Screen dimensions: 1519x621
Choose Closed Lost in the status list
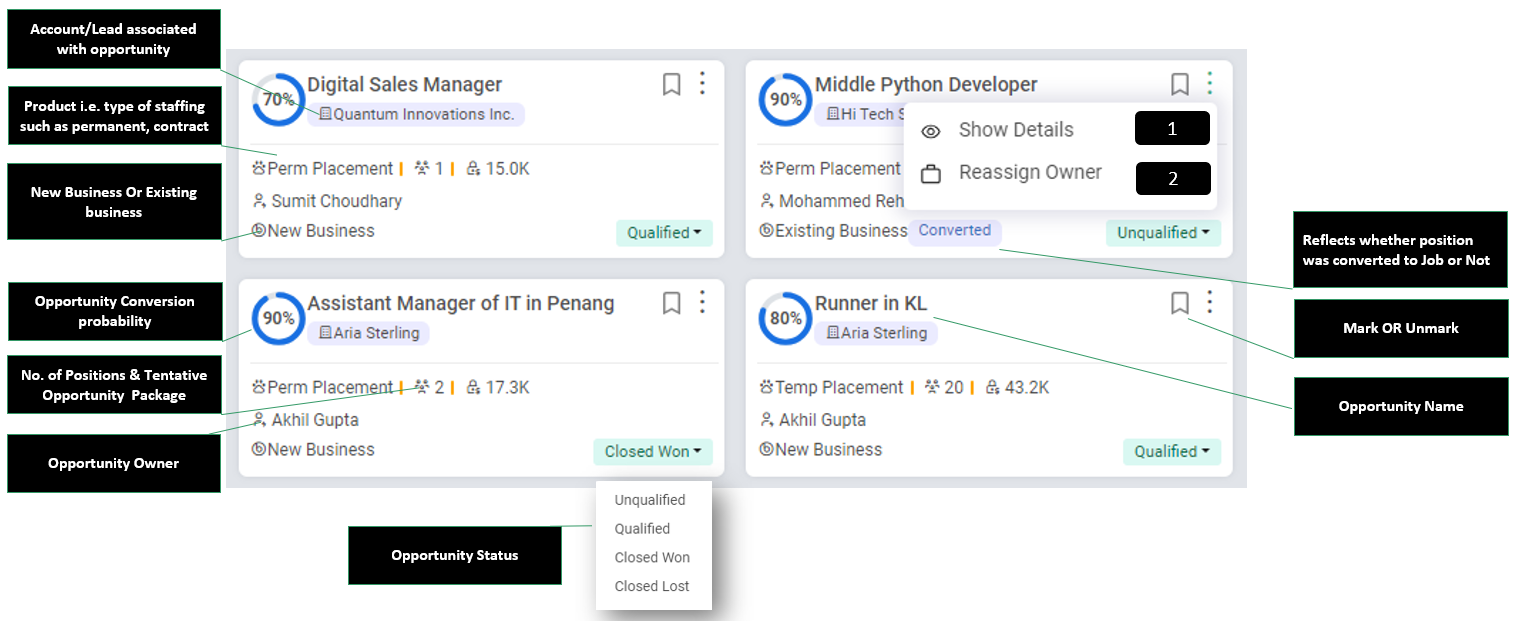pos(652,586)
